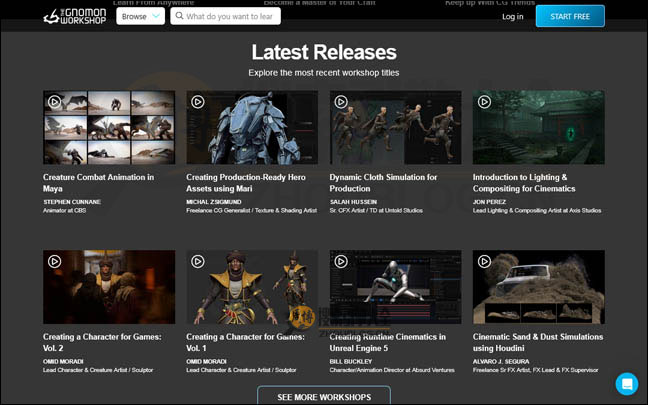Play icon on Creating Runtime Cinematics thumbnail
The width and height of the screenshot is (648, 405).
341,261
